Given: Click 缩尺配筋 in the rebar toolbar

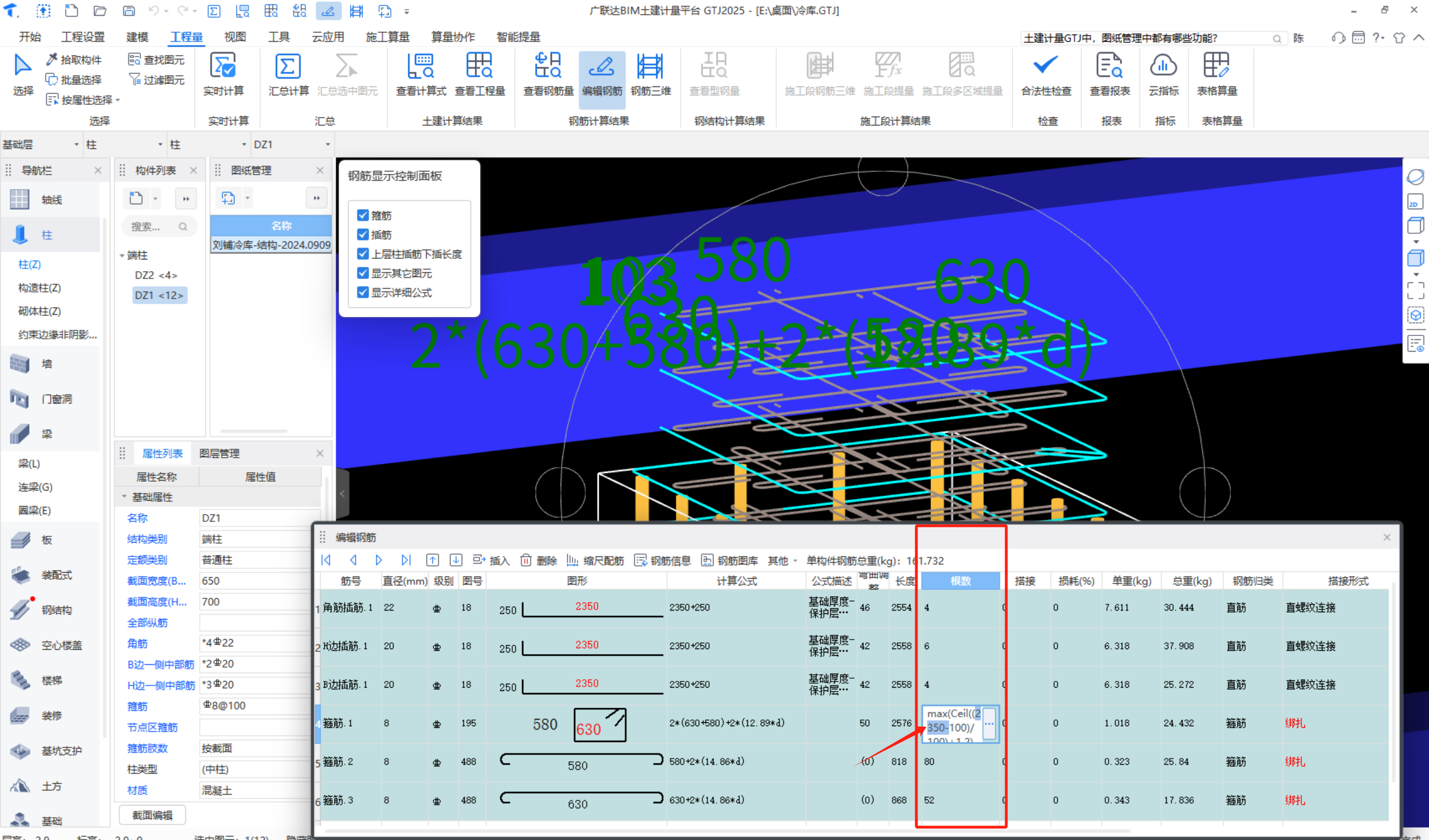Looking at the screenshot, I should click(595, 560).
